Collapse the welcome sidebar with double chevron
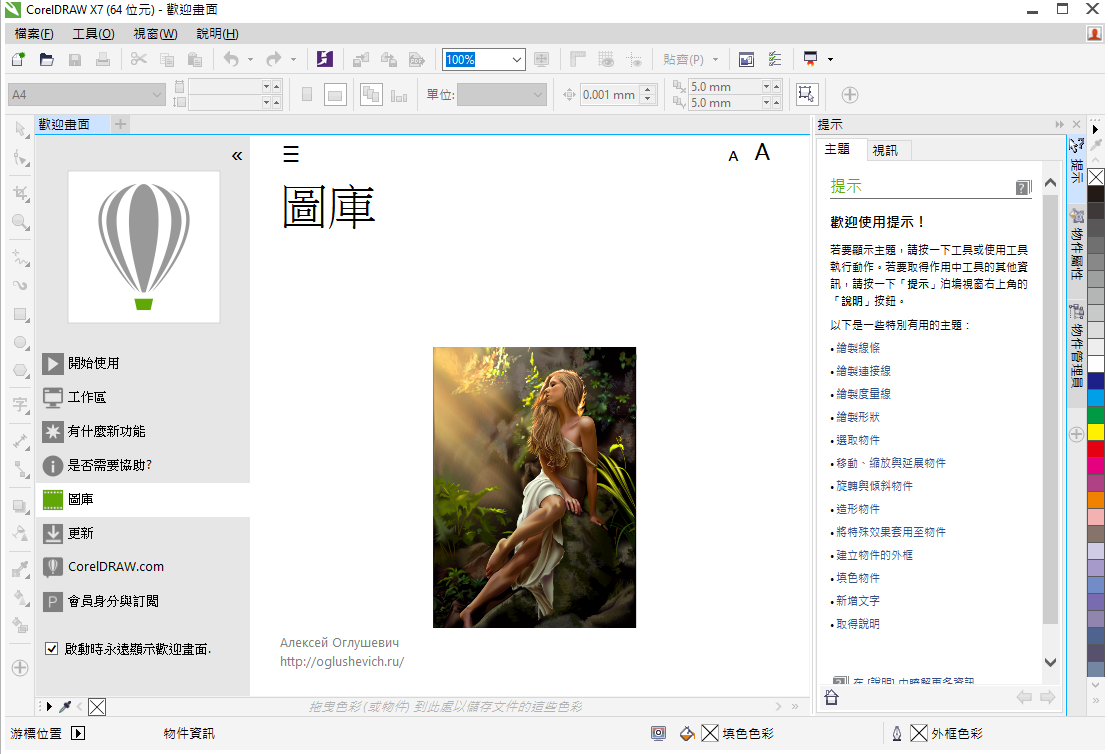 click(x=237, y=156)
